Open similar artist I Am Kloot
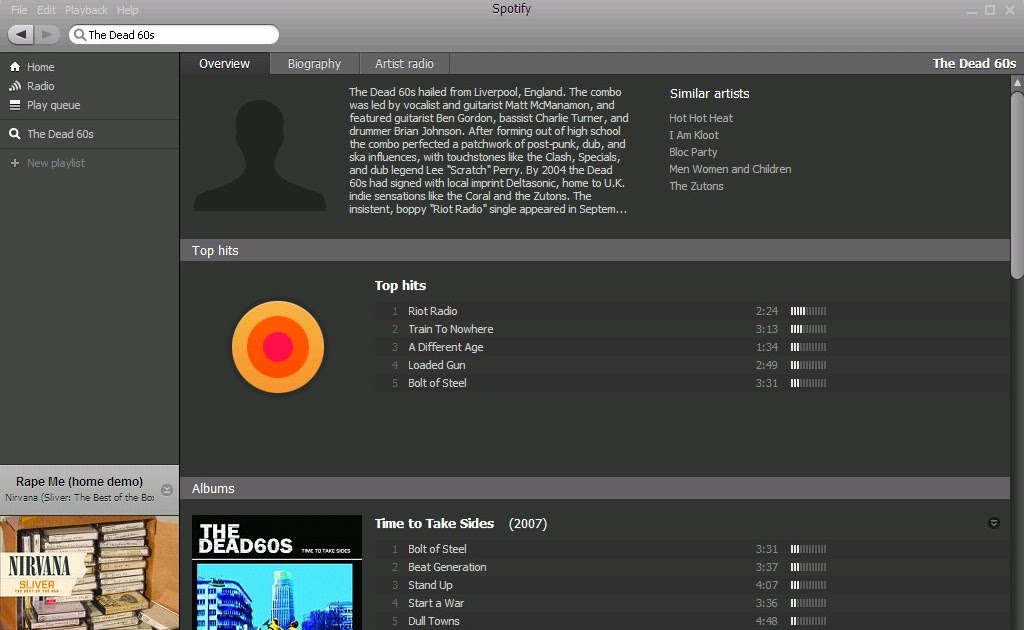The width and height of the screenshot is (1024, 630). click(x=694, y=135)
